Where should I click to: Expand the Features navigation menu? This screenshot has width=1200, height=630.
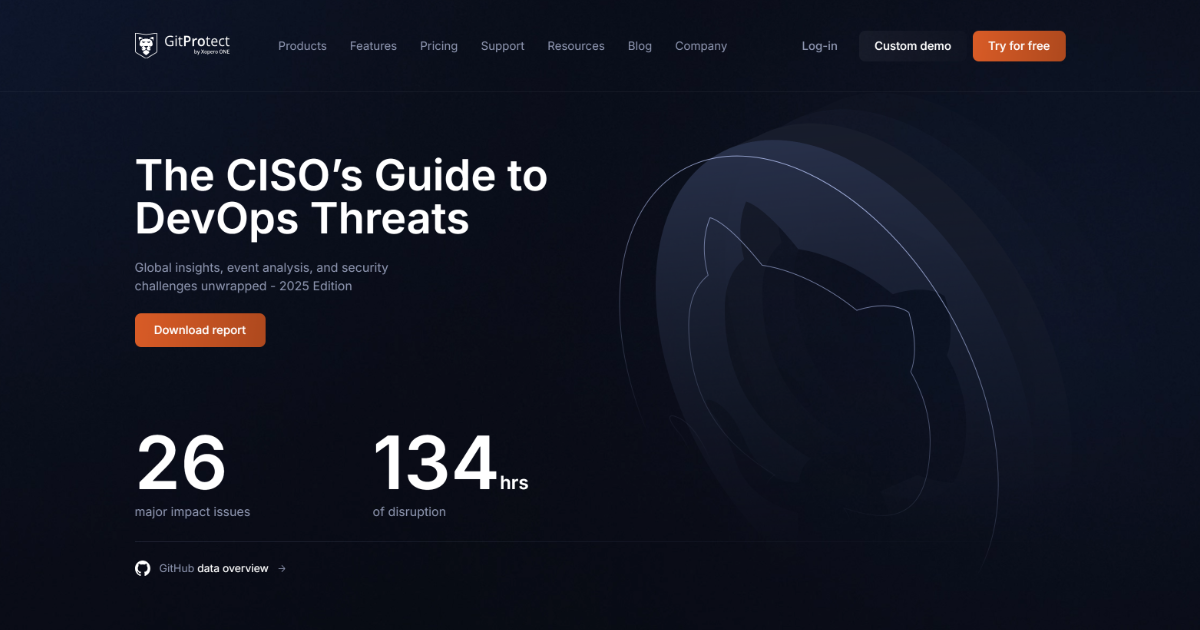pyautogui.click(x=373, y=46)
